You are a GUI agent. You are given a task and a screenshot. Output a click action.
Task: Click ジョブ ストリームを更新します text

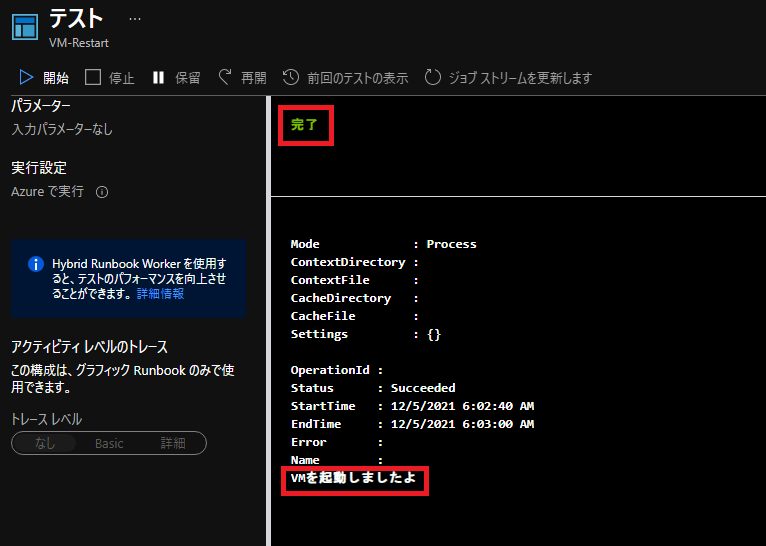pos(520,78)
